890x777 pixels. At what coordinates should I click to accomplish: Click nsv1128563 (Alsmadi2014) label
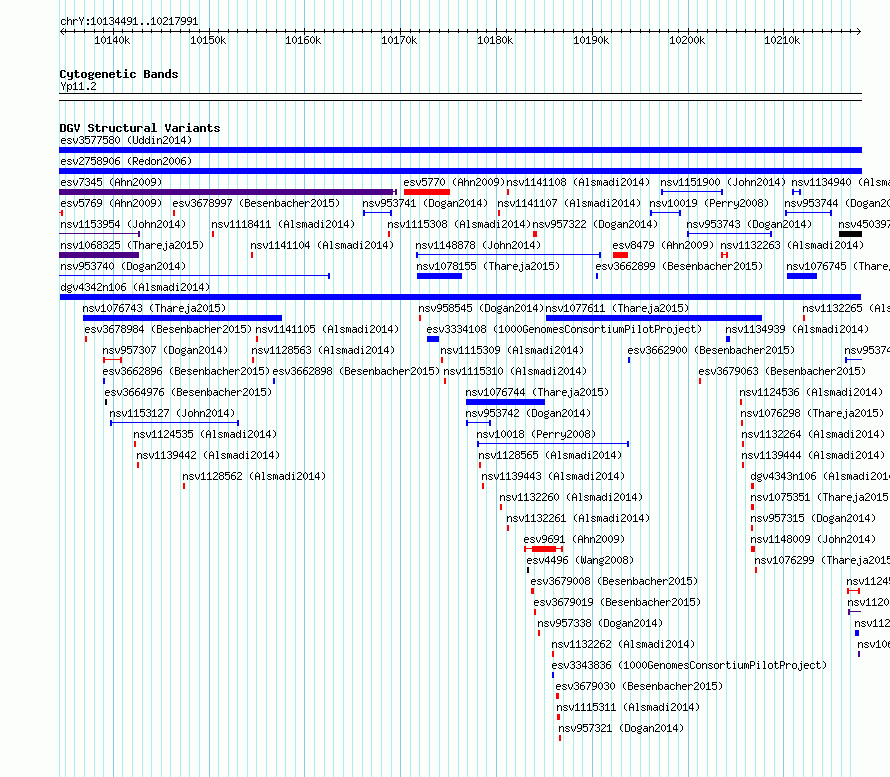click(323, 350)
